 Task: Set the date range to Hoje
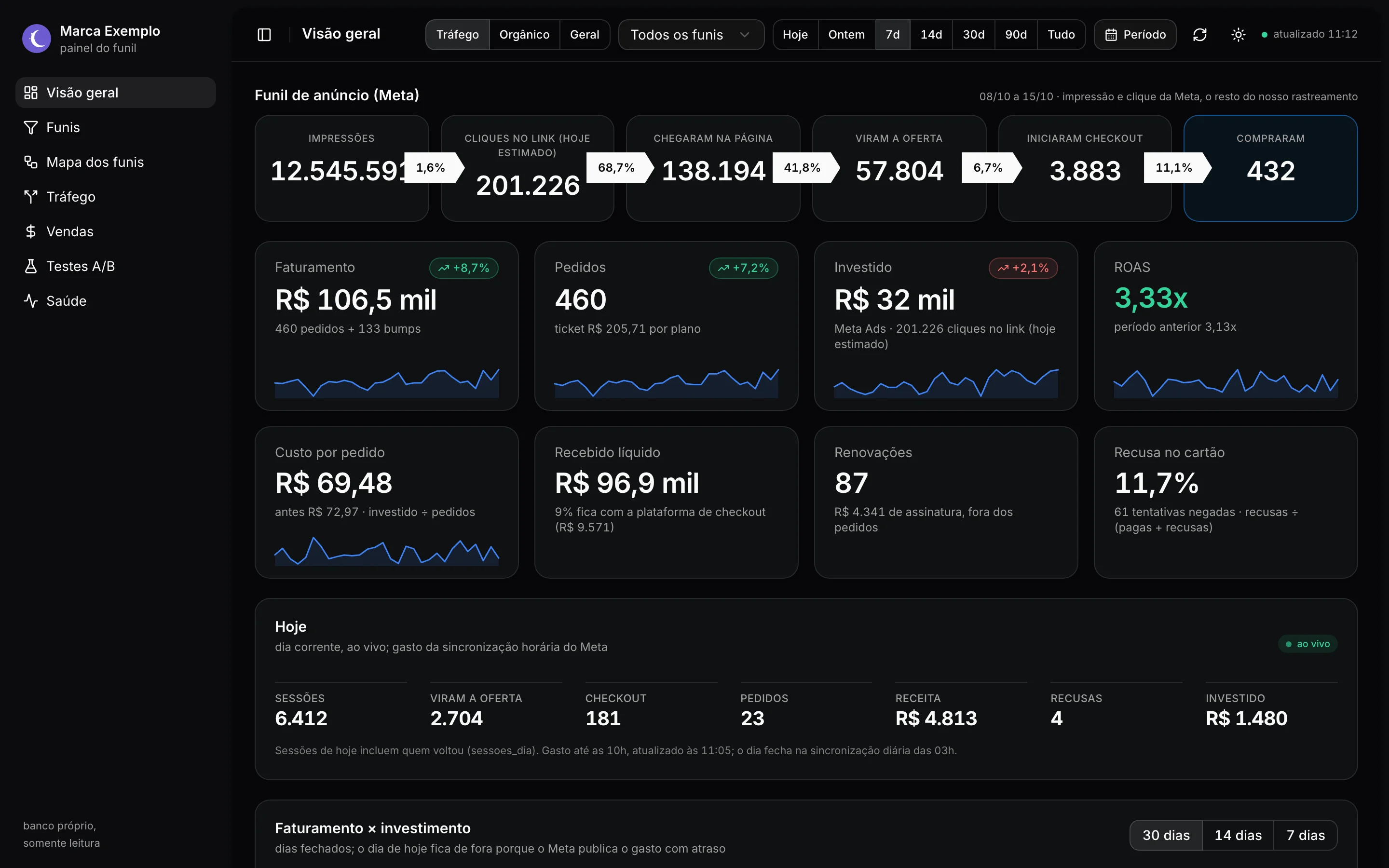[795, 35]
